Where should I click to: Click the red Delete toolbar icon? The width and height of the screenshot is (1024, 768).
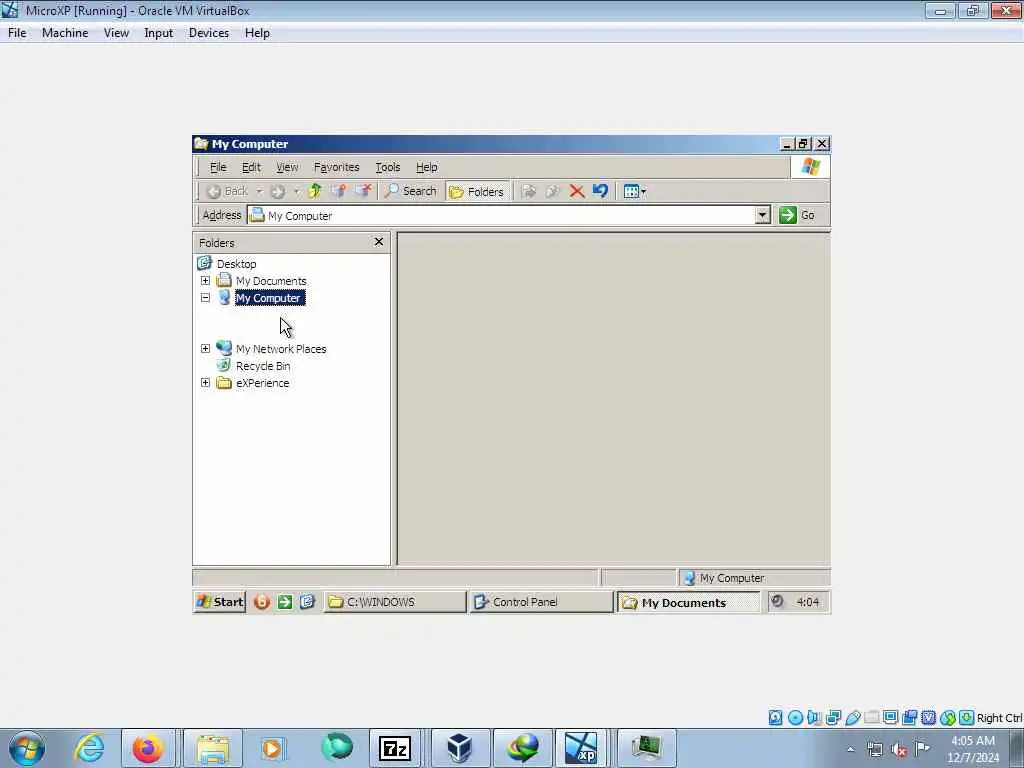point(577,191)
